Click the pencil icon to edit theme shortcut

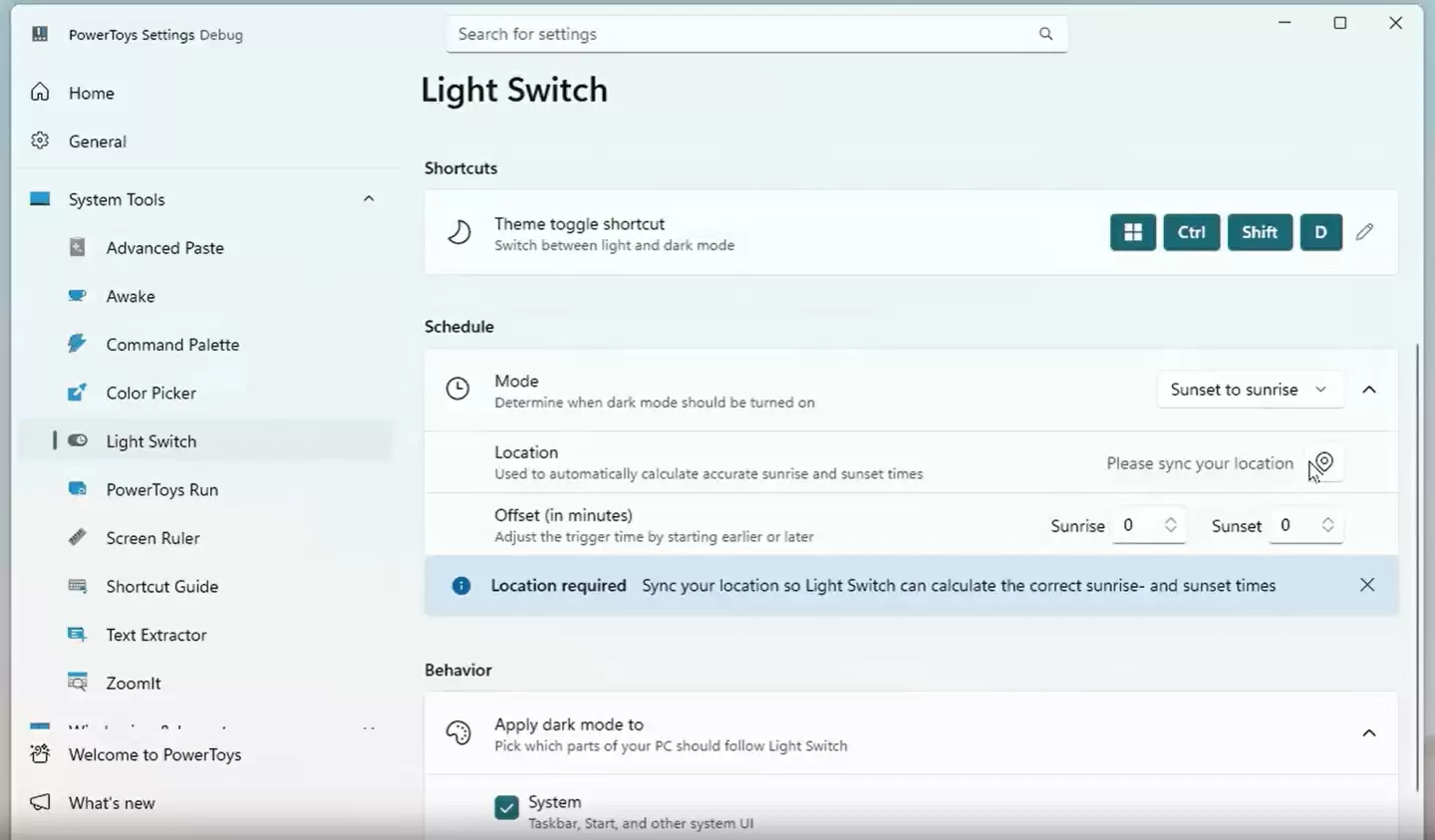pos(1364,232)
